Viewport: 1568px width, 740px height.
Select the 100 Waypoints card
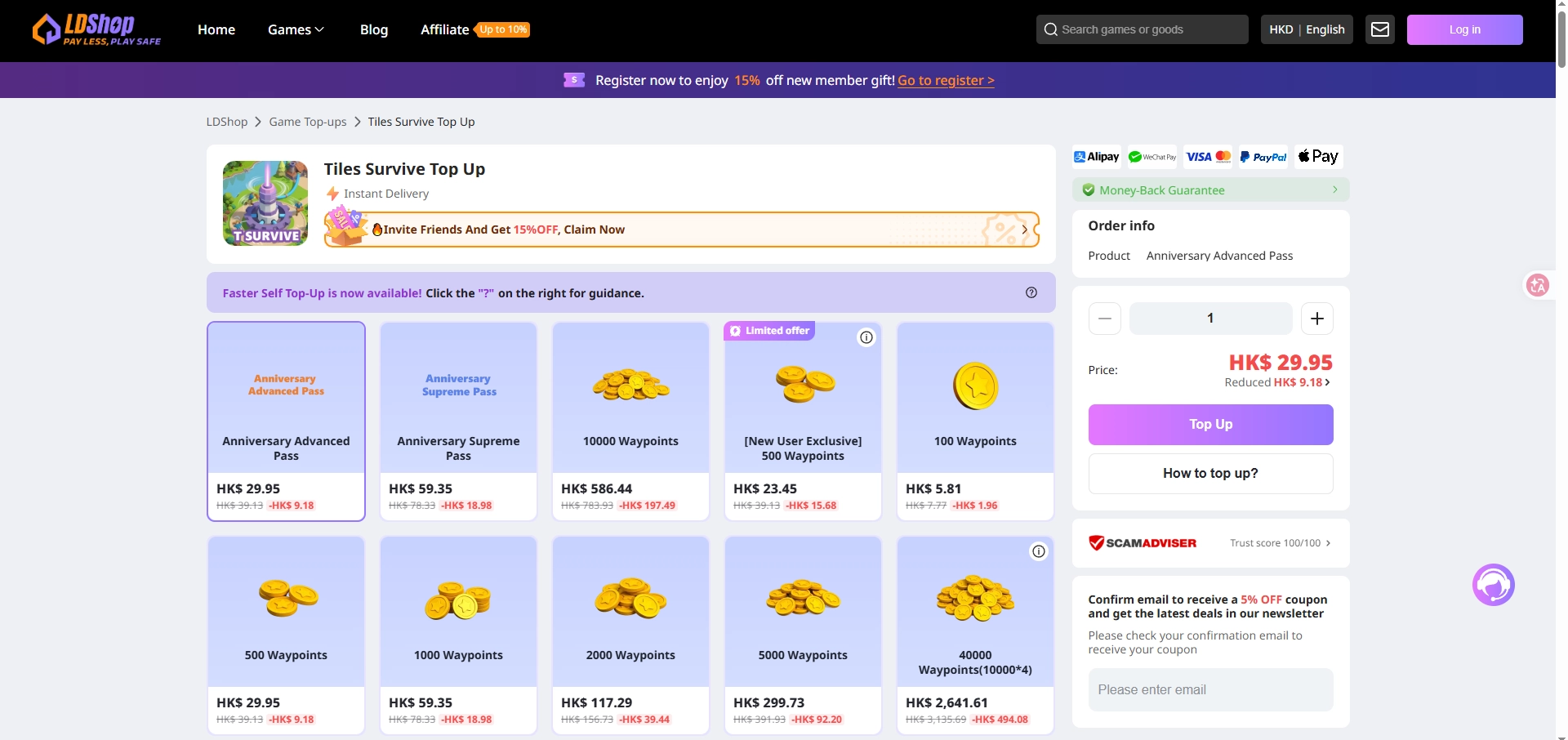click(975, 421)
